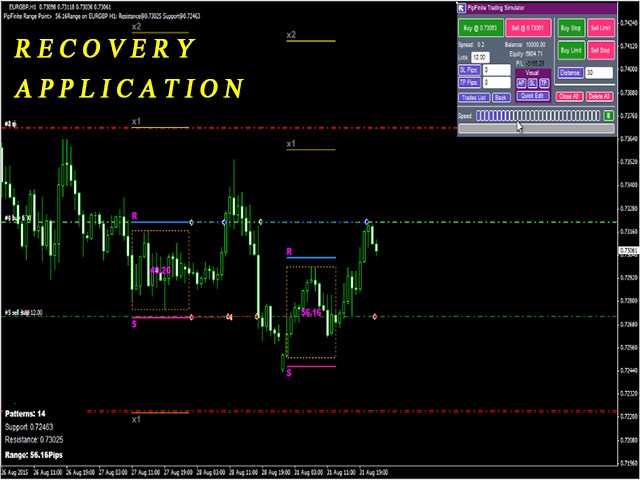Place a Buy Limit order
The height and width of the screenshot is (480, 640).
(x=571, y=51)
